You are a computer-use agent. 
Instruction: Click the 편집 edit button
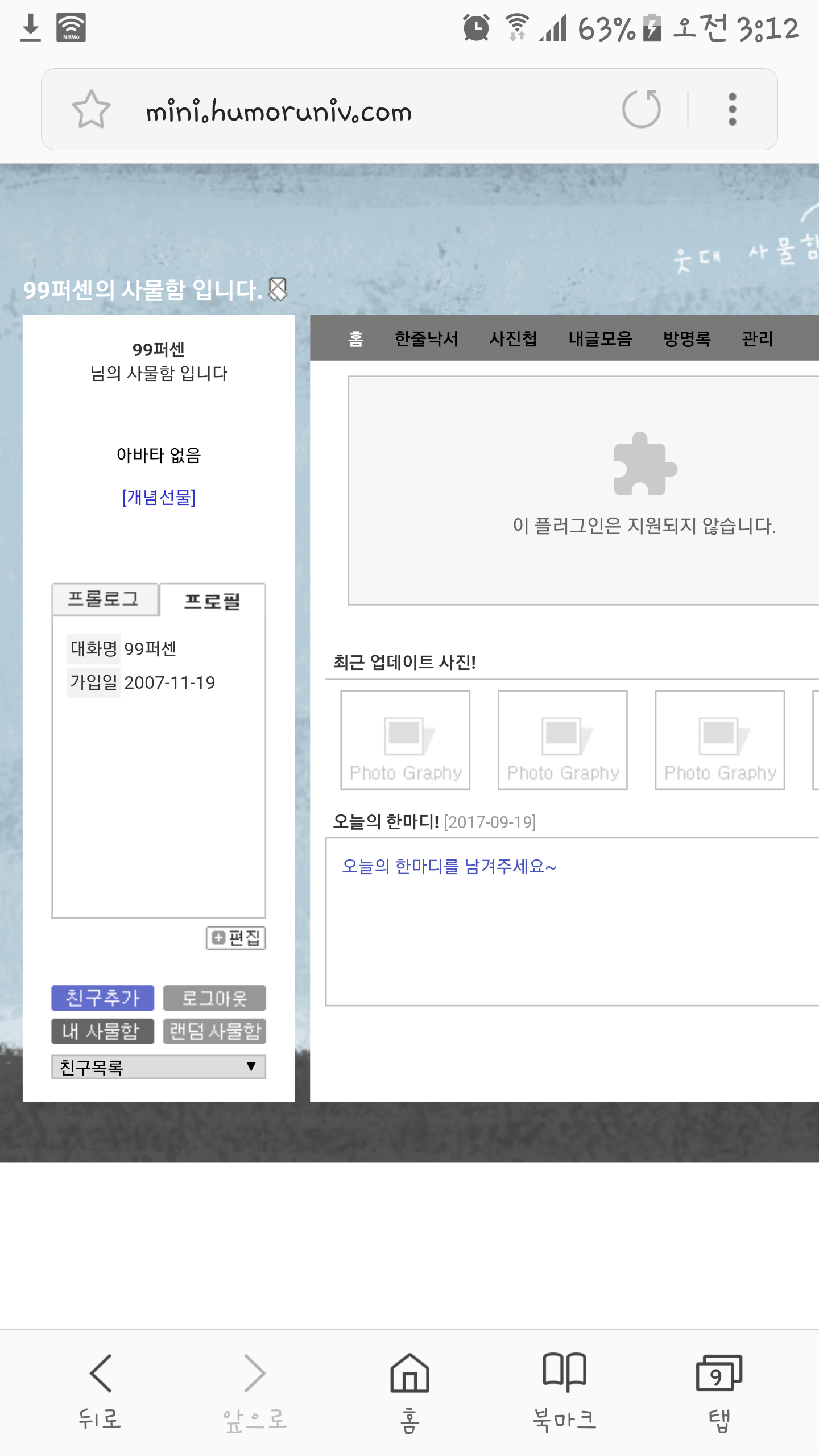(236, 938)
